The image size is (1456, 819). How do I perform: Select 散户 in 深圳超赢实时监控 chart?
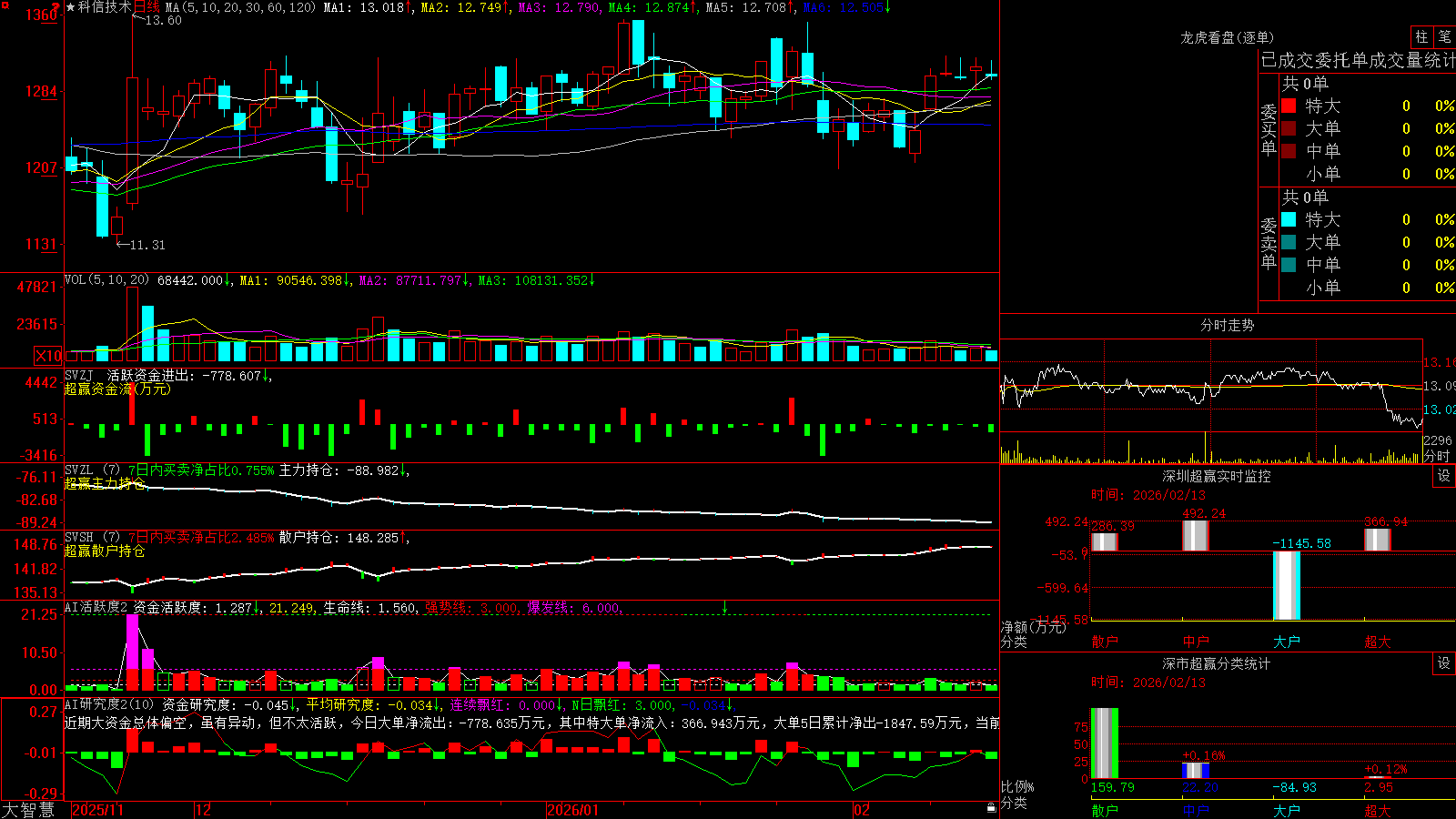1105,642
